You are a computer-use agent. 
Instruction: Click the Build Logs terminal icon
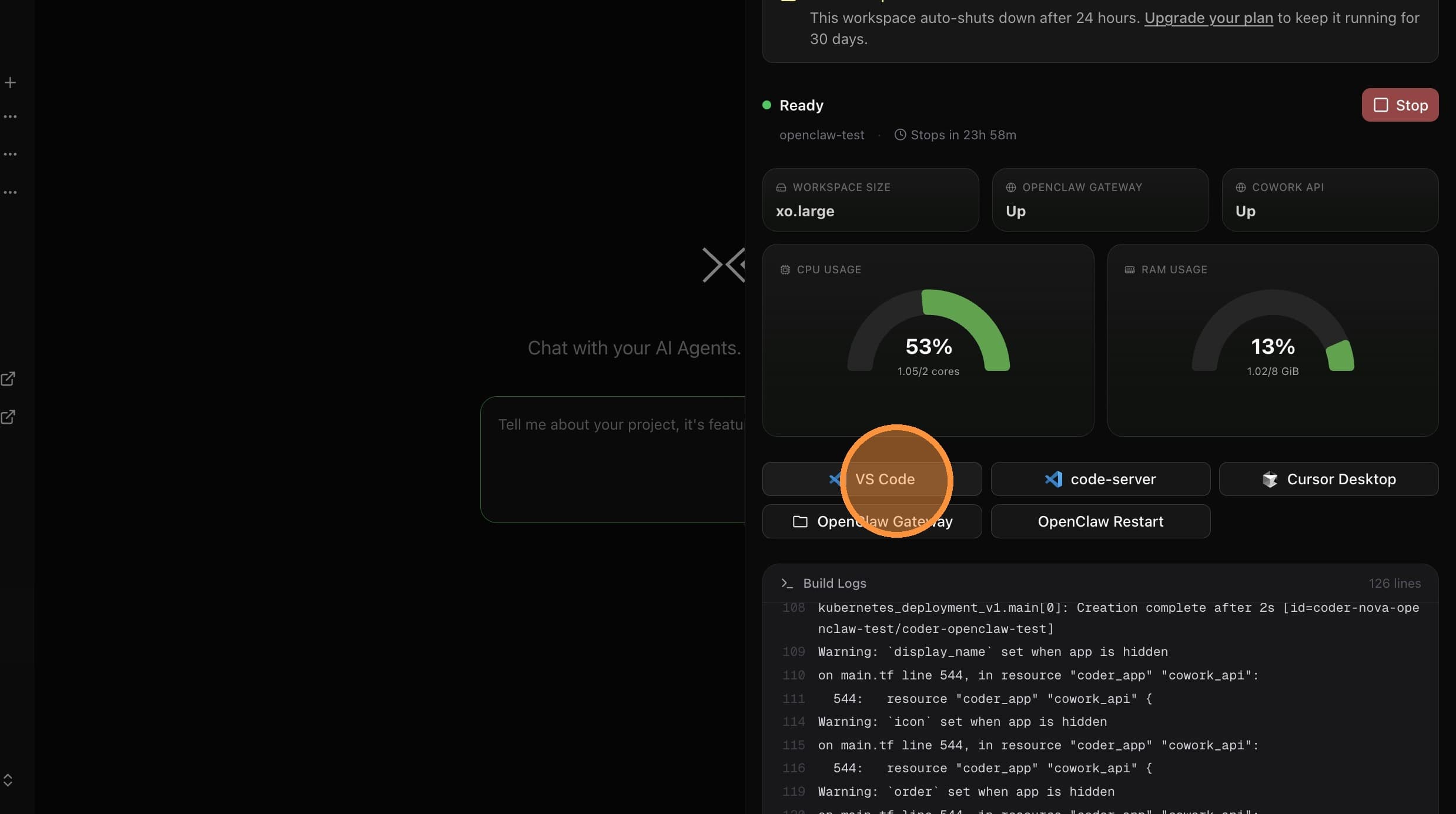click(786, 583)
